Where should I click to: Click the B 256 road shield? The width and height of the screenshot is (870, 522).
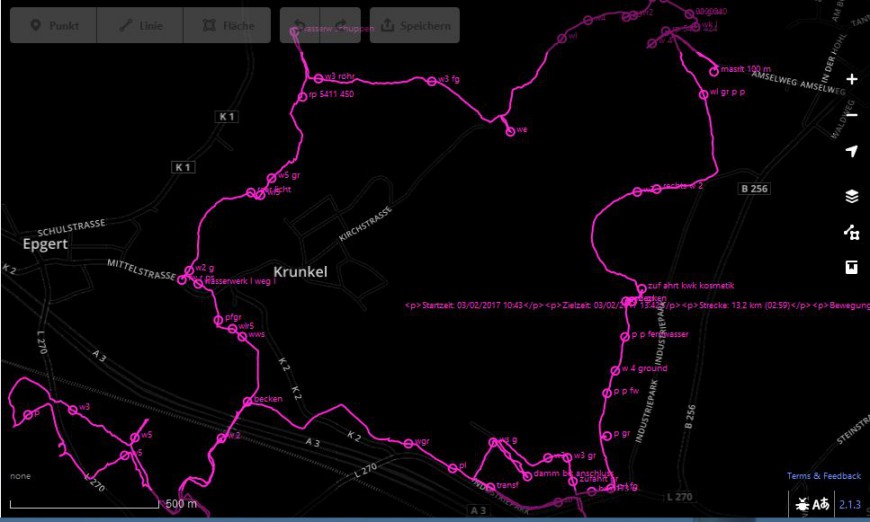click(755, 189)
